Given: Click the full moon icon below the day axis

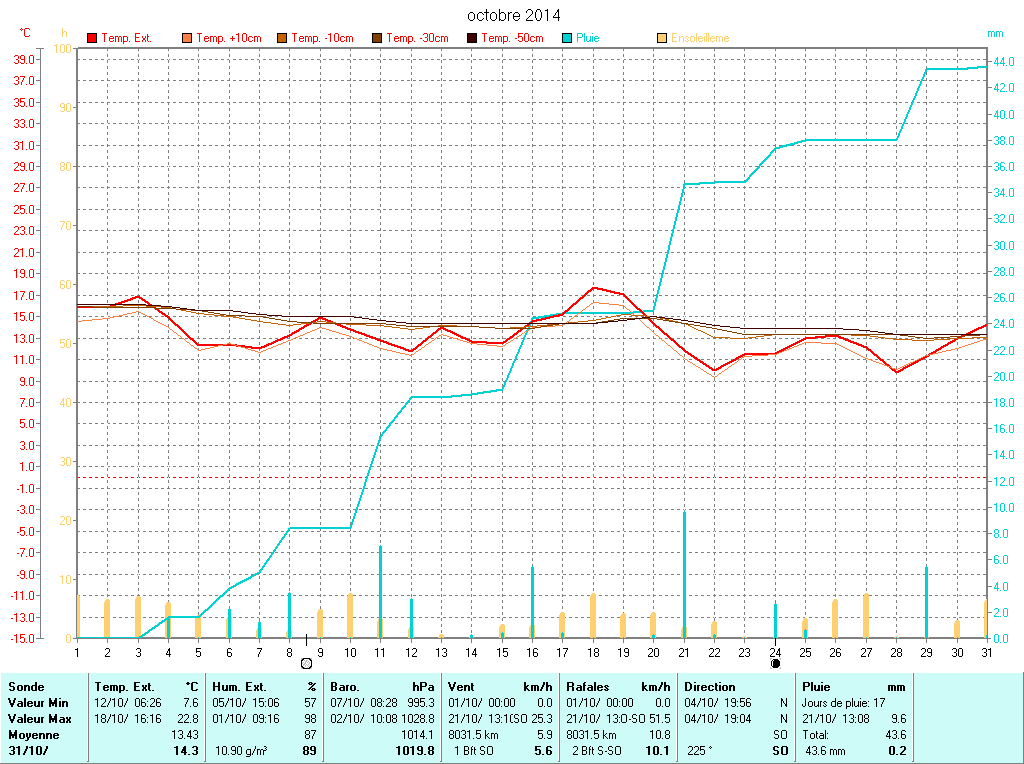Looking at the screenshot, I should click(306, 663).
